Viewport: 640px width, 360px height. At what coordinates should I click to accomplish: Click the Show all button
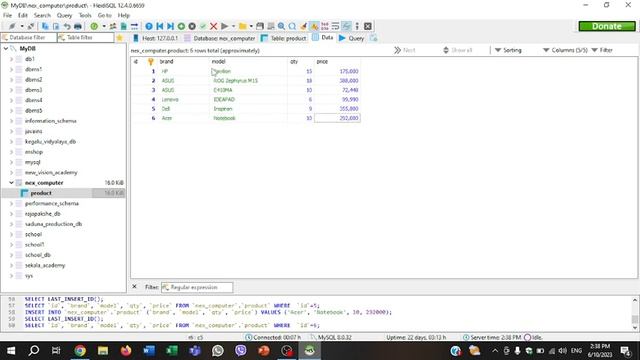[458, 50]
